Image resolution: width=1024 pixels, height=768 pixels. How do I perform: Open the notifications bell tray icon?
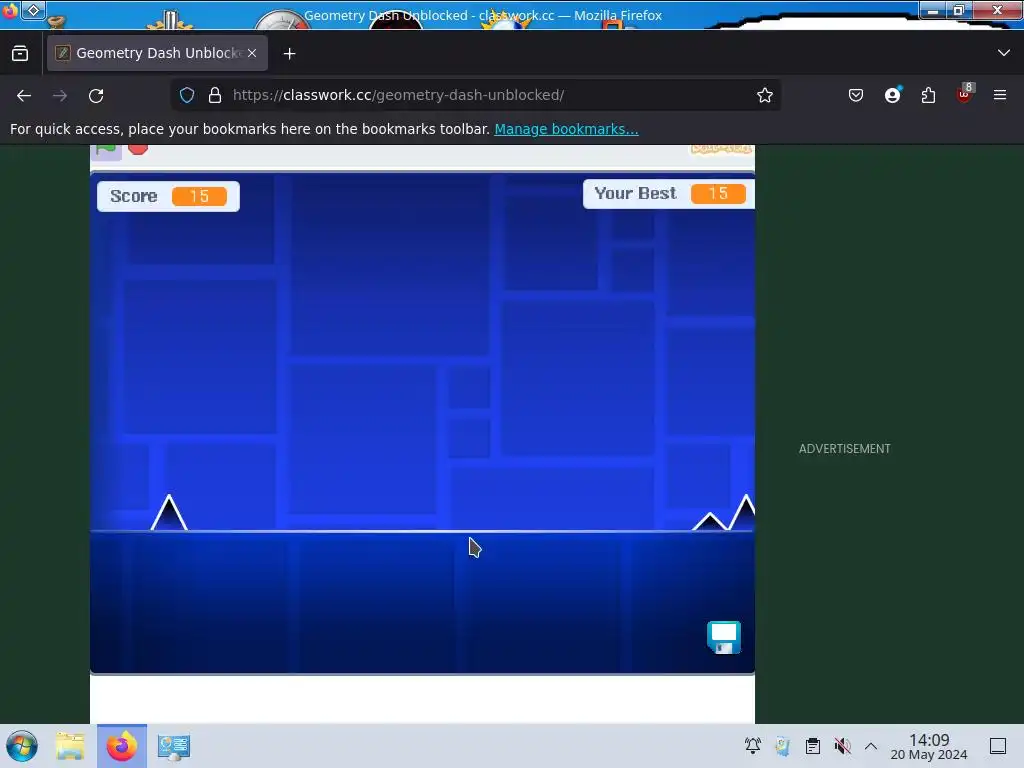(753, 745)
